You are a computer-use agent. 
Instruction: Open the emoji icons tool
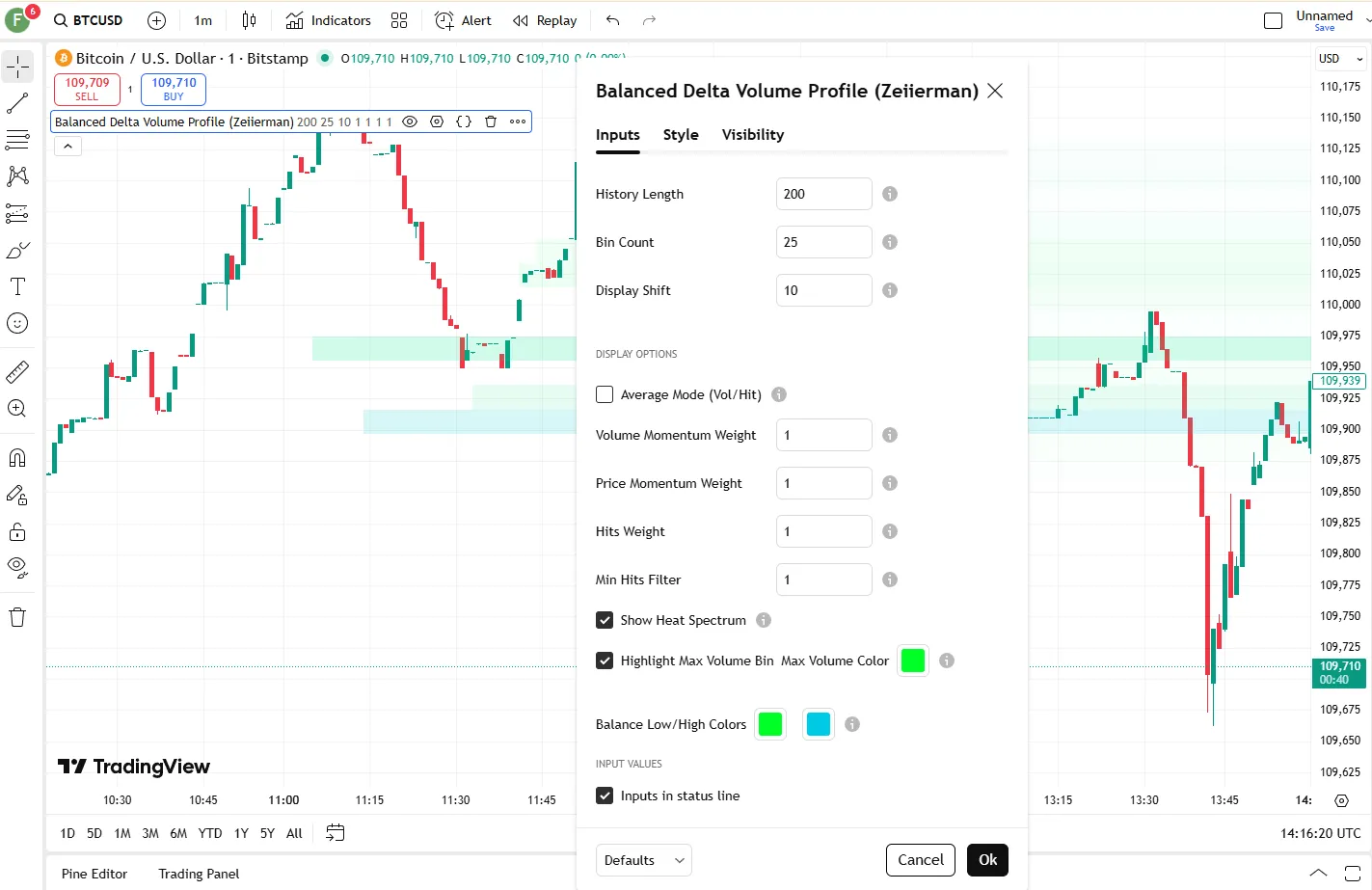click(x=17, y=323)
